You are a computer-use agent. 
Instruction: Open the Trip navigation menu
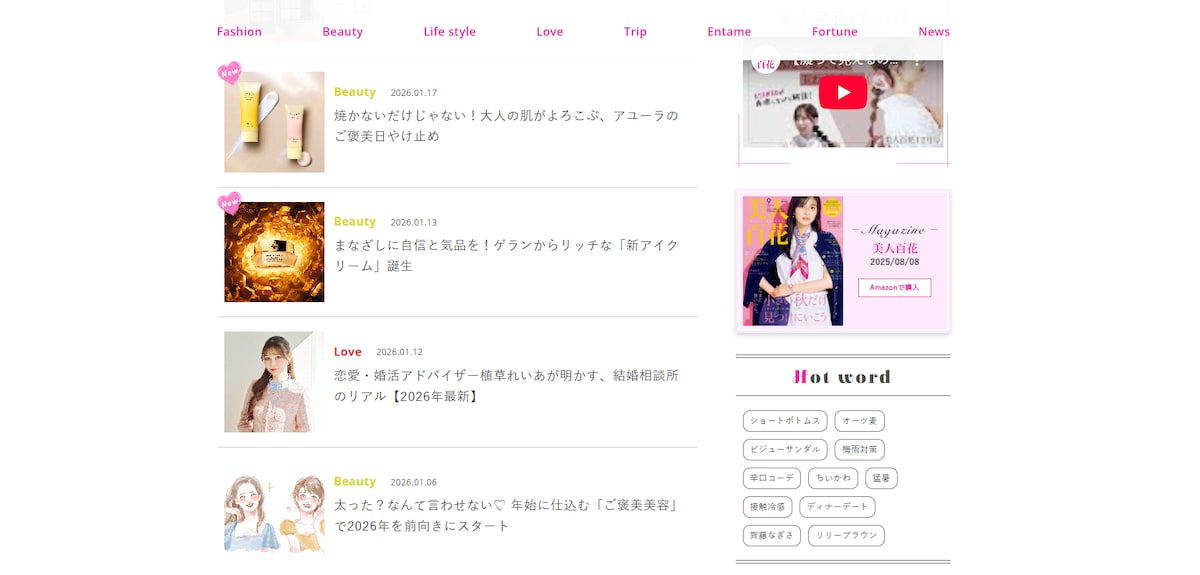[x=635, y=31]
